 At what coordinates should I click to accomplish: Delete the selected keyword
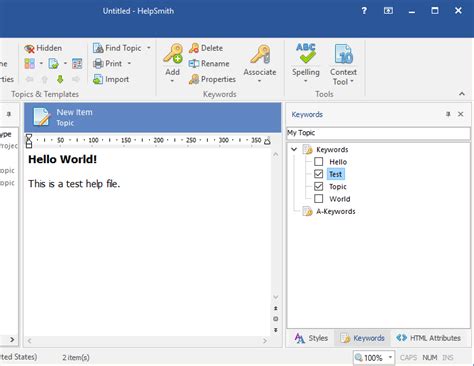pos(206,48)
